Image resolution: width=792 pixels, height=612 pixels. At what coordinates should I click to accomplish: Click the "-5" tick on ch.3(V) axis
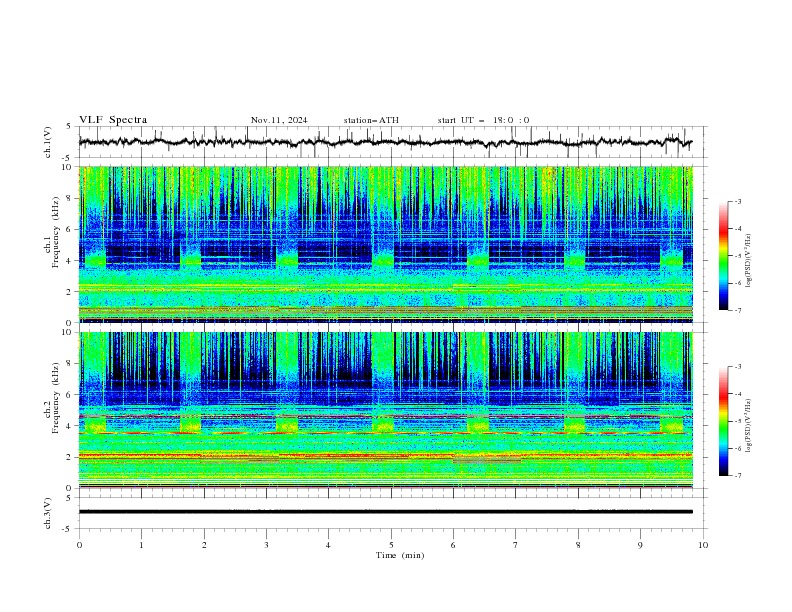click(x=68, y=529)
